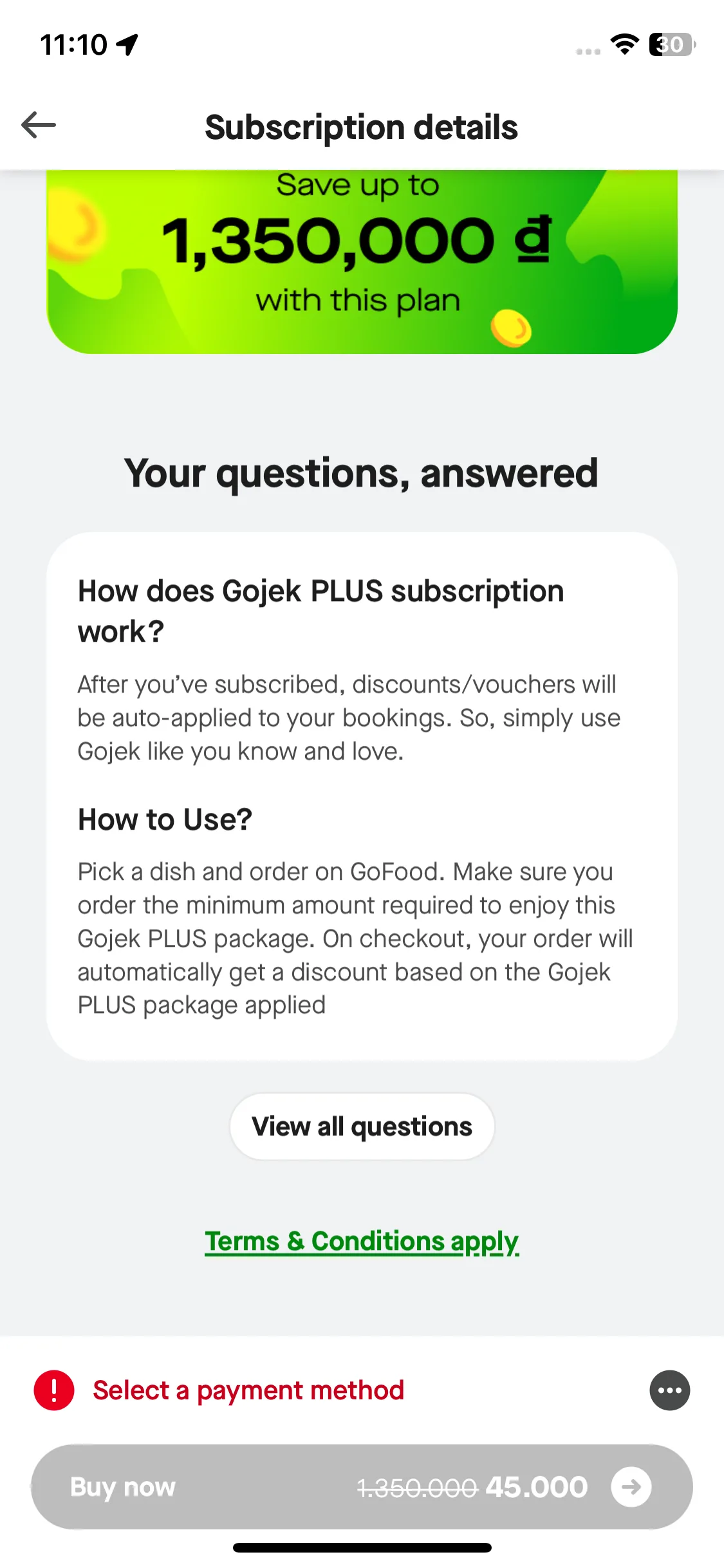Tap the Save up to 1,350,000 banner
Image resolution: width=724 pixels, height=1568 pixels.
362,261
